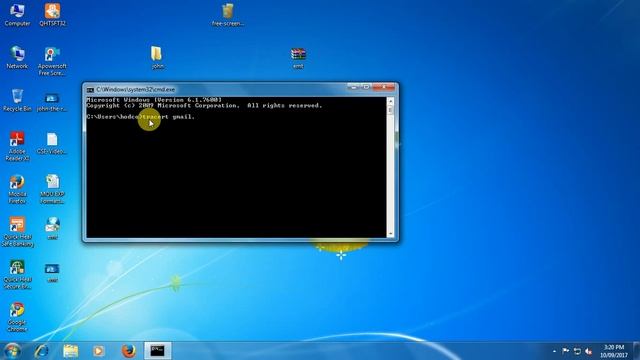Open Action Center flag tray icon
640x360 pixels.
[566, 351]
